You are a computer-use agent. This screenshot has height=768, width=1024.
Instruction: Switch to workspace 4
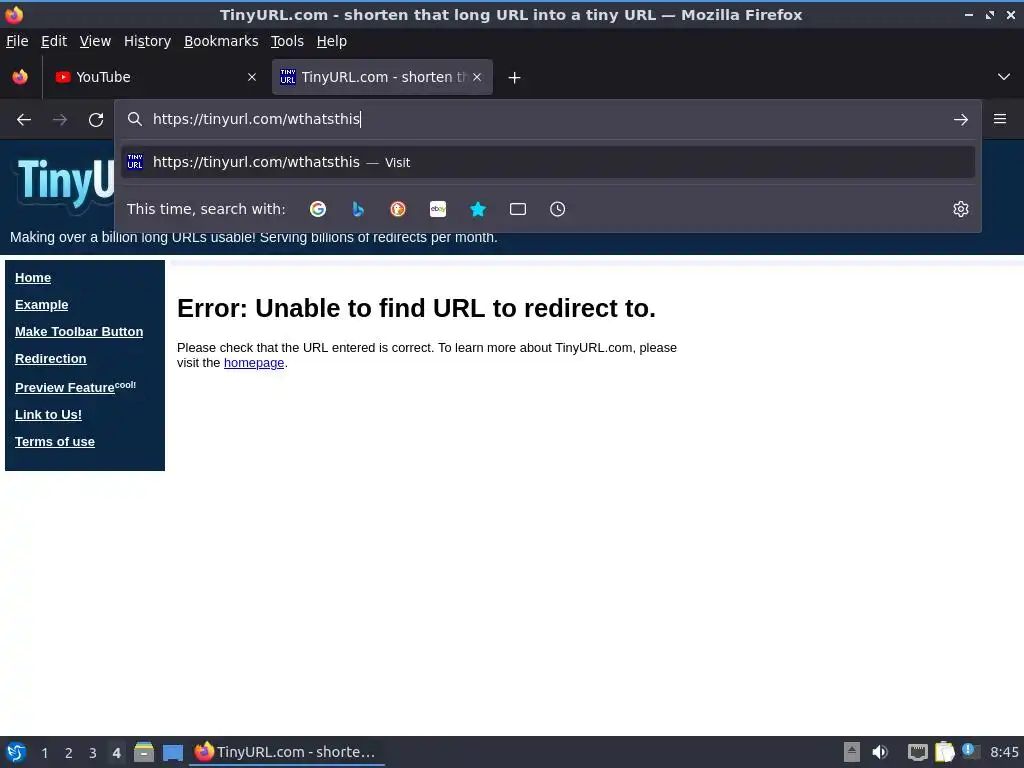tap(116, 753)
